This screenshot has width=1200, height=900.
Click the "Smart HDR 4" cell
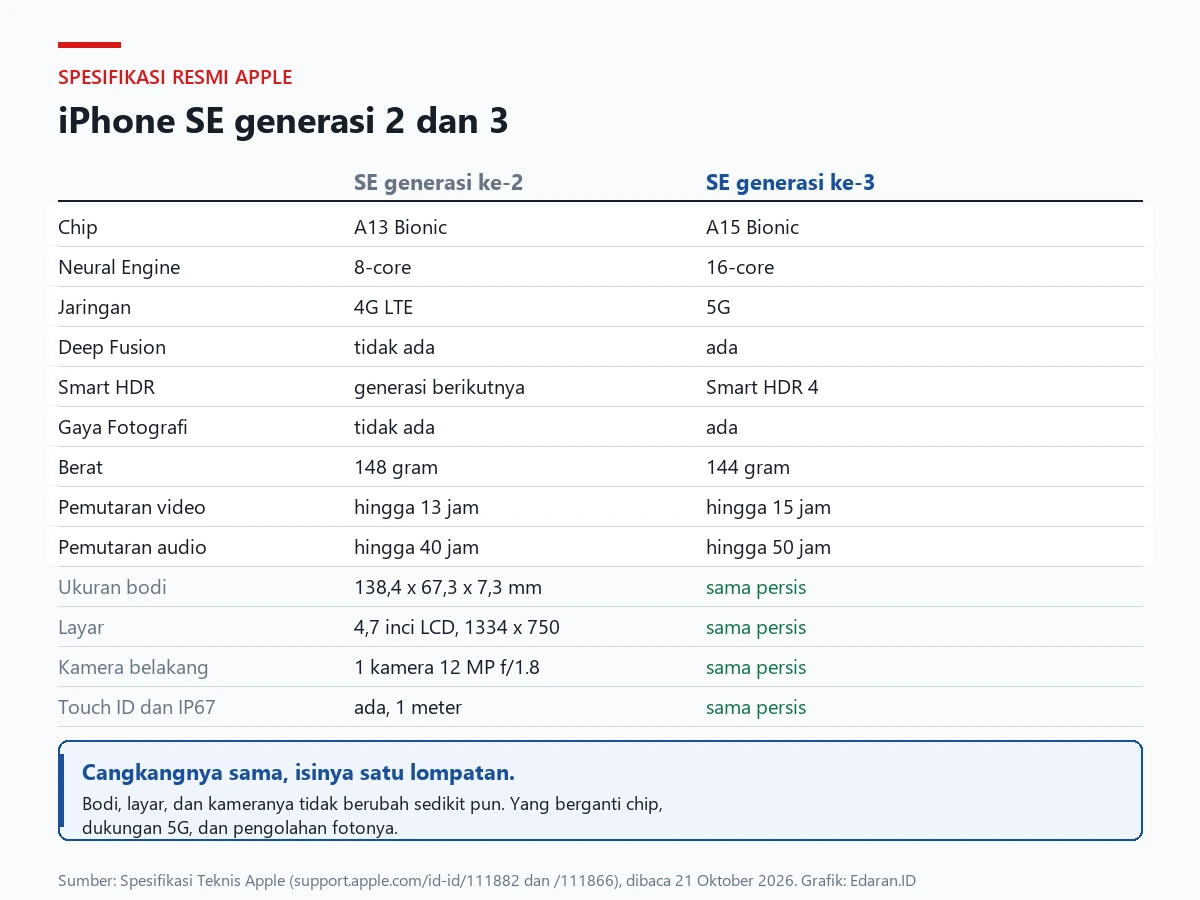click(x=762, y=387)
